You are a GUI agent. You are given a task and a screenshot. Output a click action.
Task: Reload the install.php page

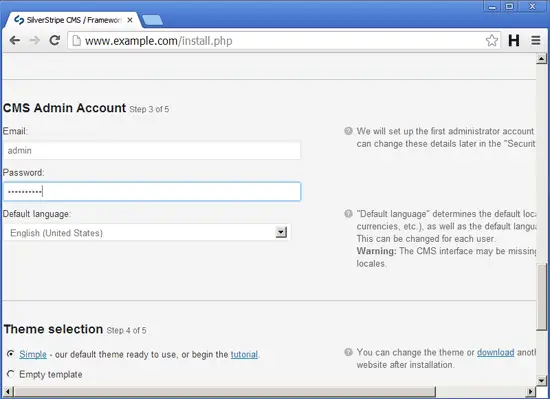coord(54,40)
